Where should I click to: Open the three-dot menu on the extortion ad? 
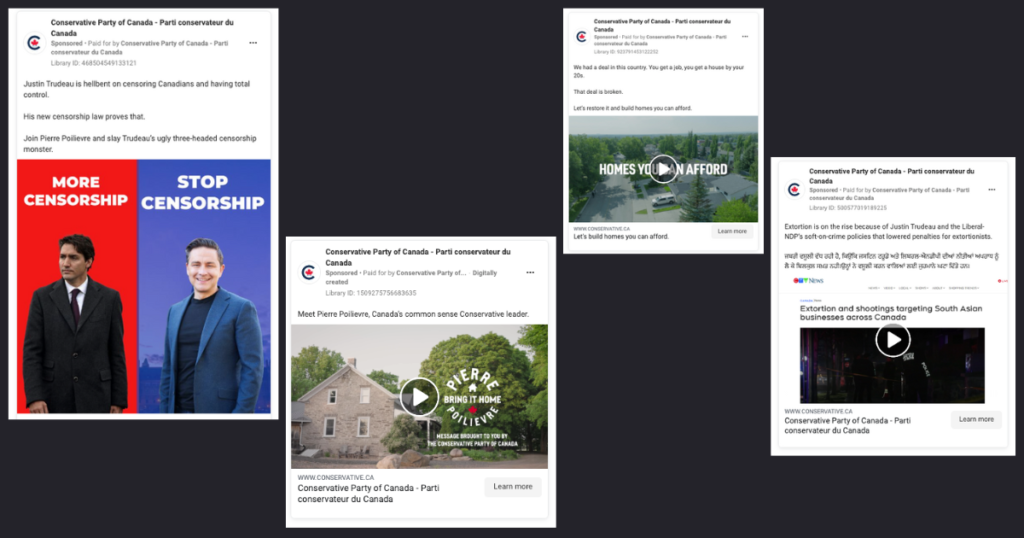pyautogui.click(x=991, y=190)
